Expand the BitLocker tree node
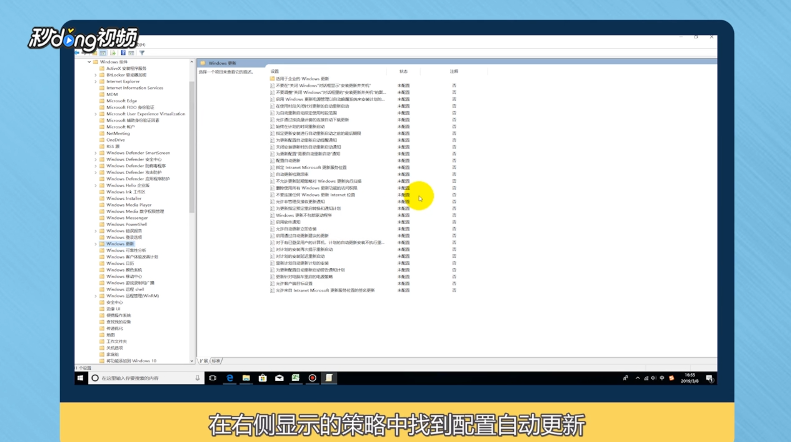Viewport: 791px width, 442px height. (96, 75)
